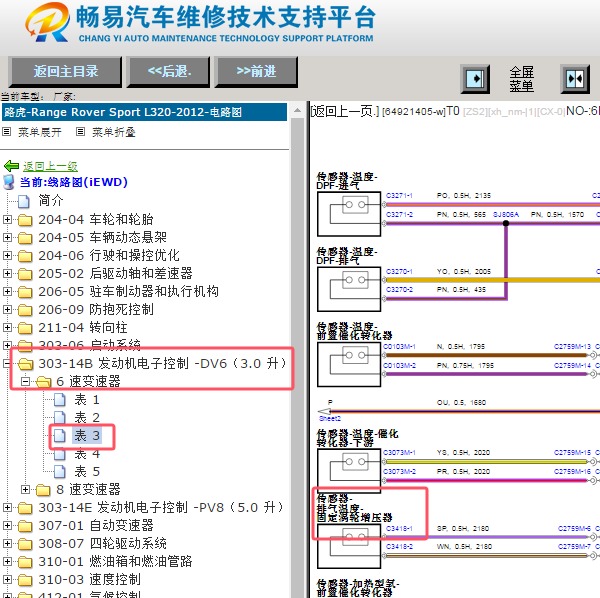
Task: Click connector label C3270-1 in diagram
Action: pyautogui.click(x=399, y=271)
